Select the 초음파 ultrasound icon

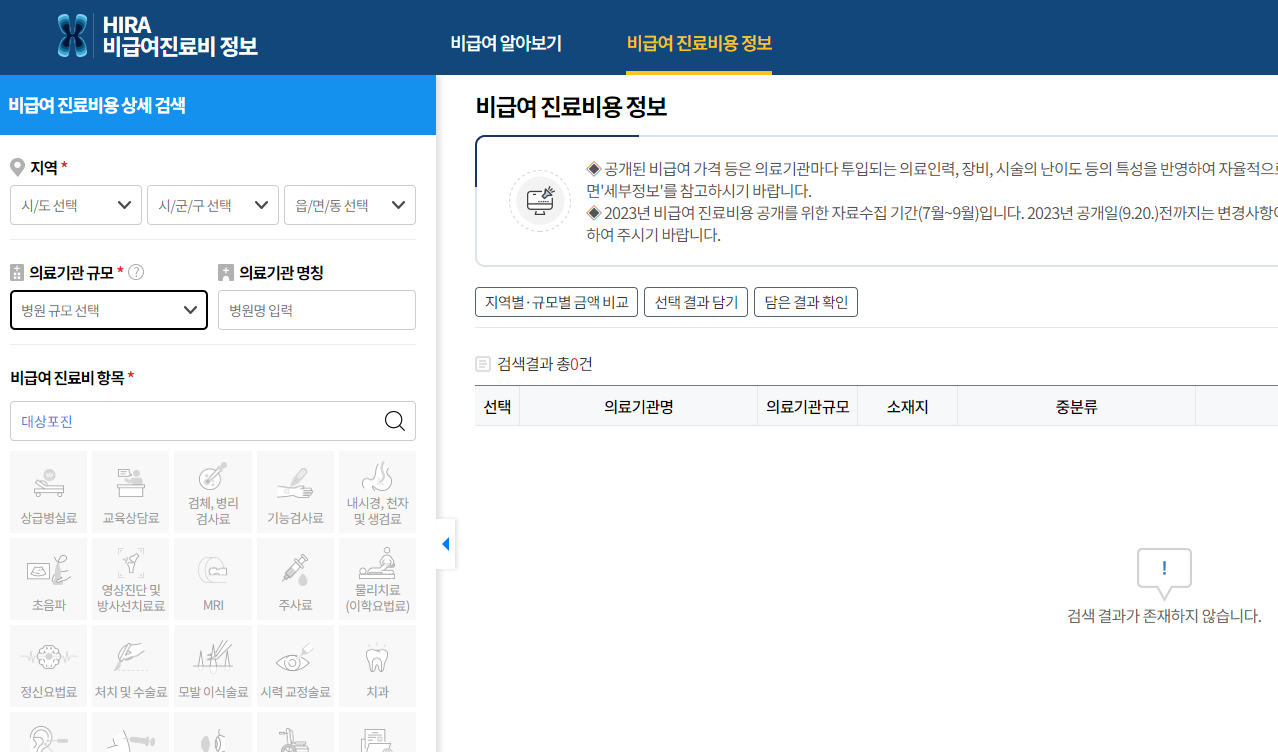[47, 578]
